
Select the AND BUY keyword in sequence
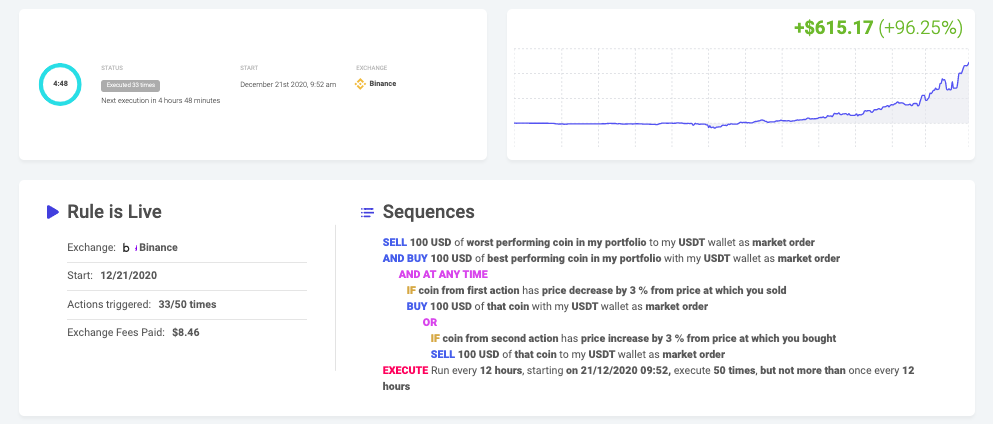click(x=404, y=258)
